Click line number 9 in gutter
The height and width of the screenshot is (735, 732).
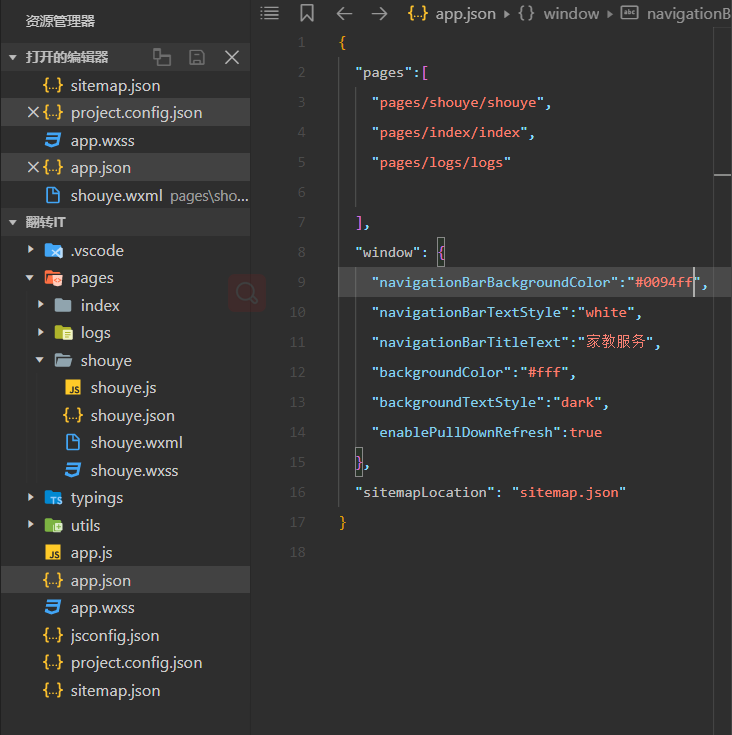301,282
